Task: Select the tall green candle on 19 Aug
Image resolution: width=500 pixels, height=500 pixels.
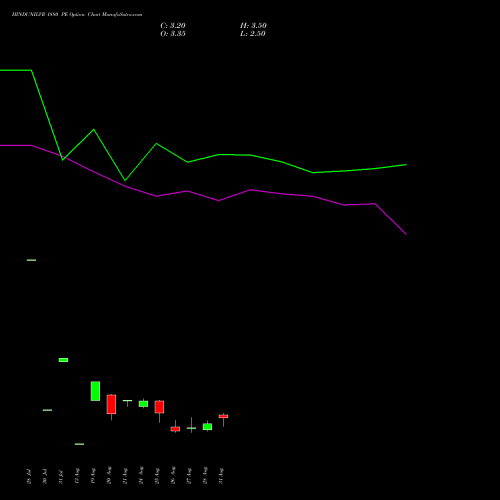Action: [x=95, y=391]
